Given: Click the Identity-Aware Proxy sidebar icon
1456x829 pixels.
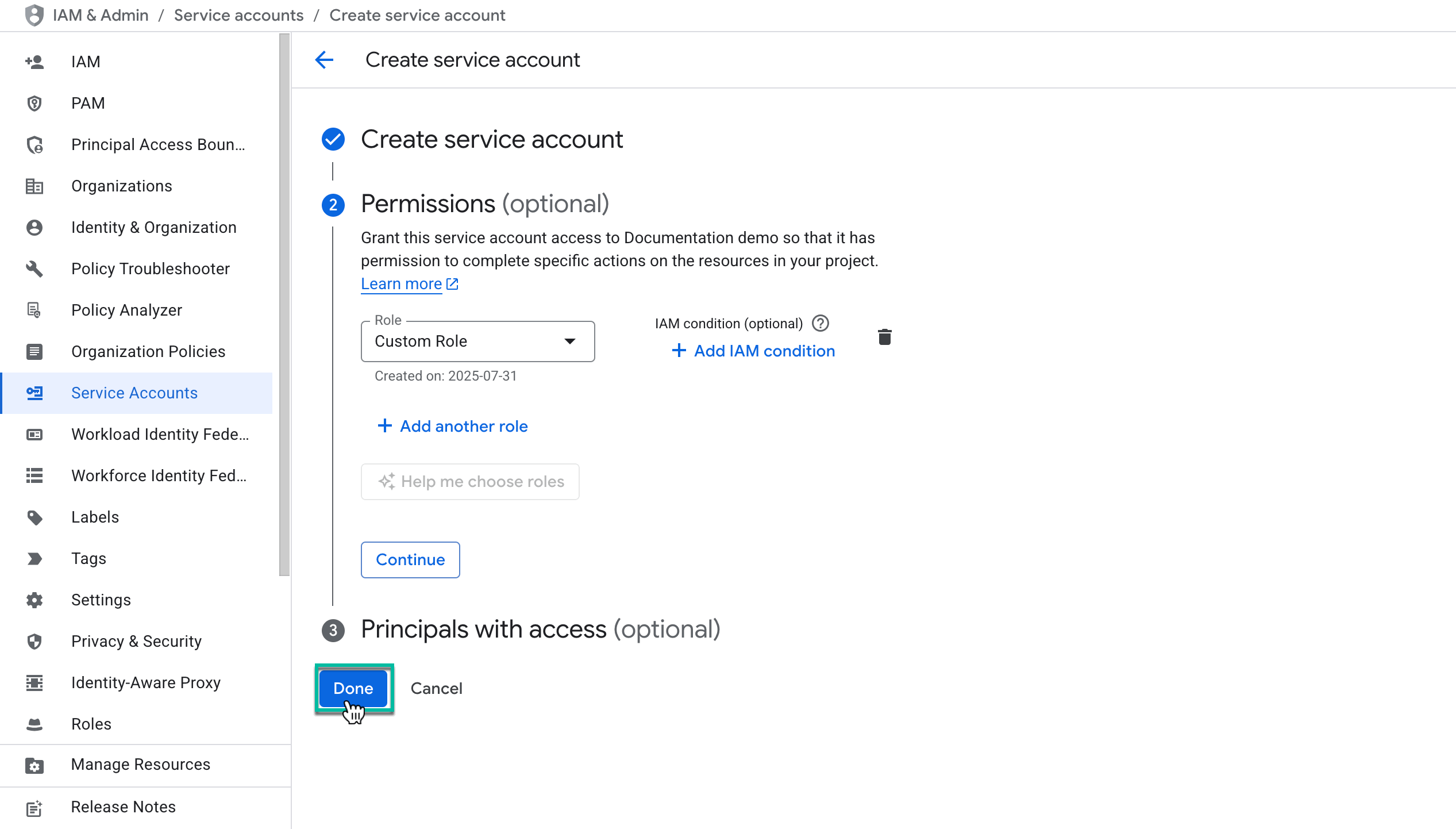Looking at the screenshot, I should coord(34,682).
